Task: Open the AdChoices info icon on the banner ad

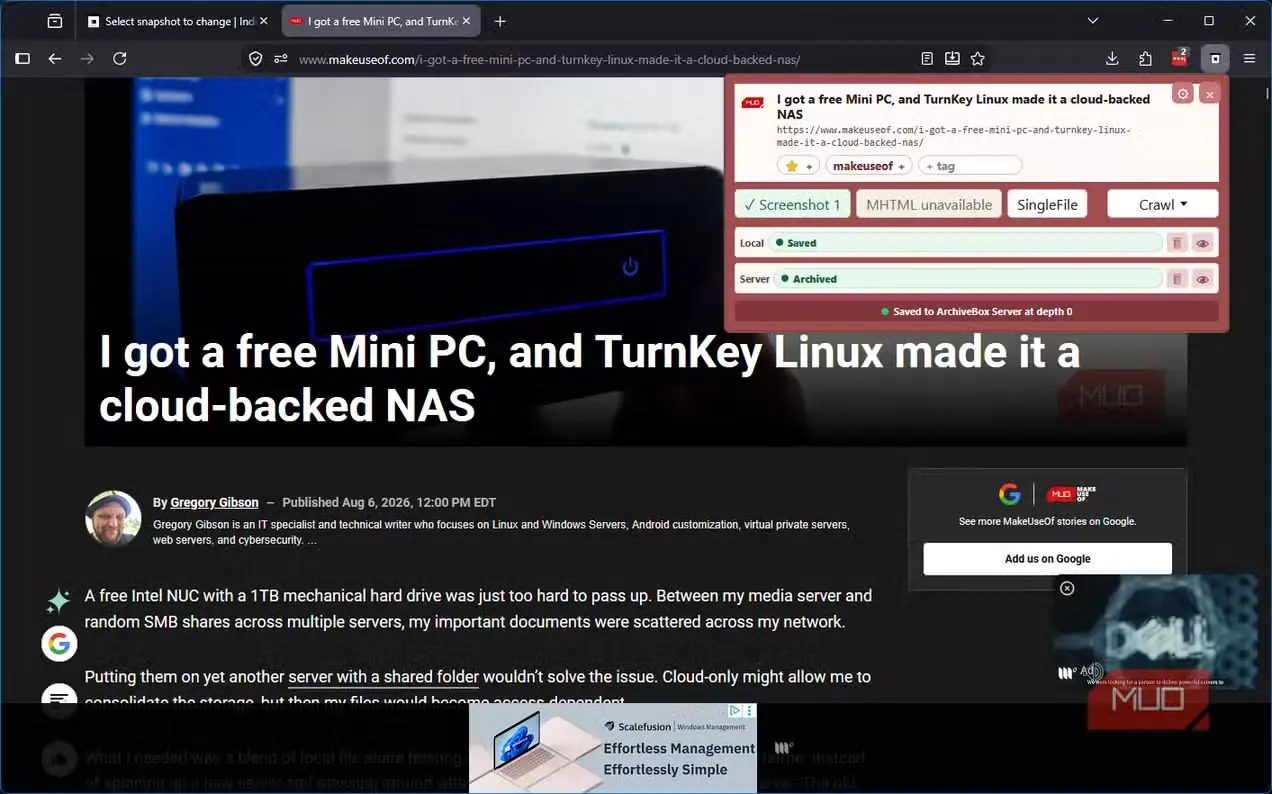Action: [735, 710]
